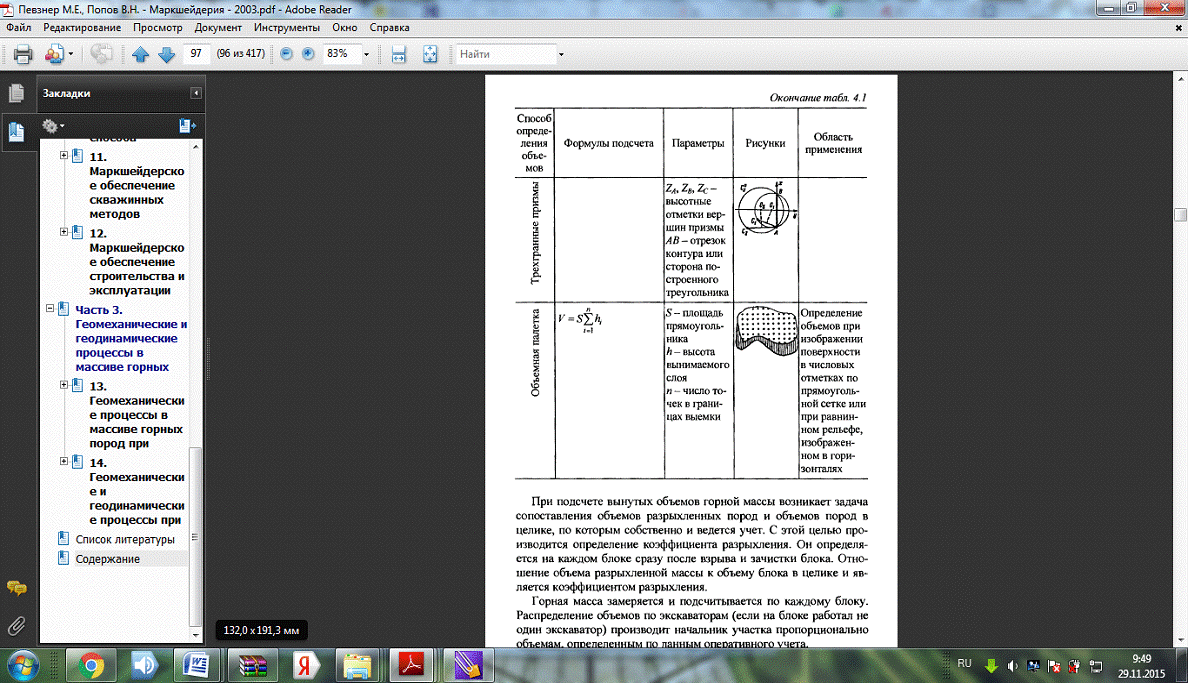Open the zoom percentage dropdown
Viewport: 1188px width, 683px height.
[x=367, y=54]
